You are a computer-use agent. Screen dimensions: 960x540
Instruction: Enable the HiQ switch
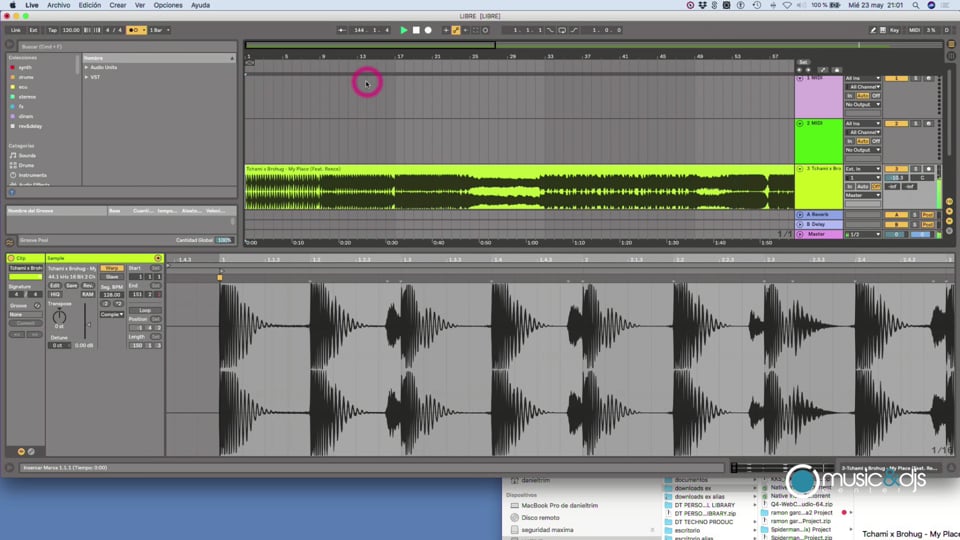(x=54, y=294)
